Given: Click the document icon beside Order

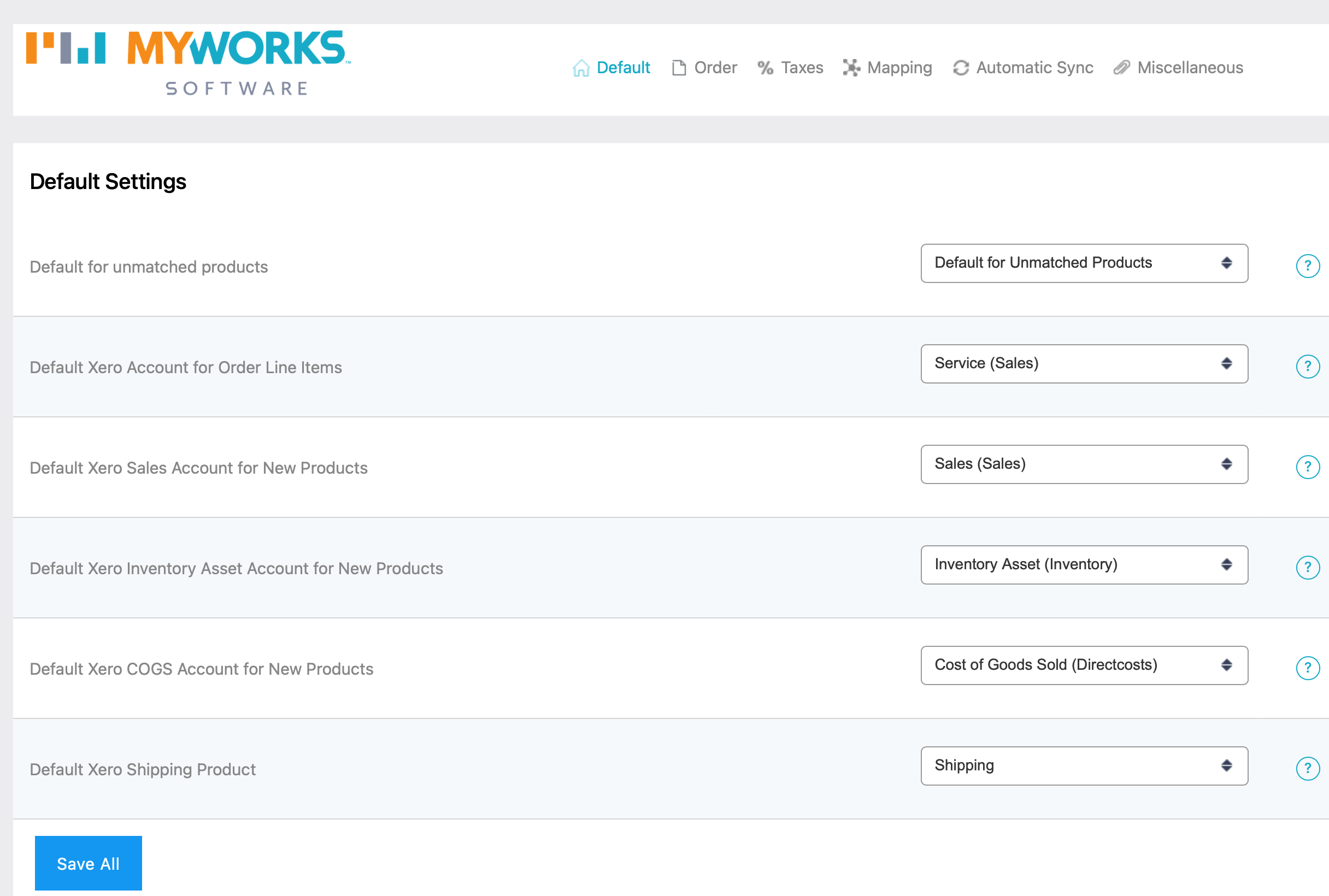Looking at the screenshot, I should [679, 68].
